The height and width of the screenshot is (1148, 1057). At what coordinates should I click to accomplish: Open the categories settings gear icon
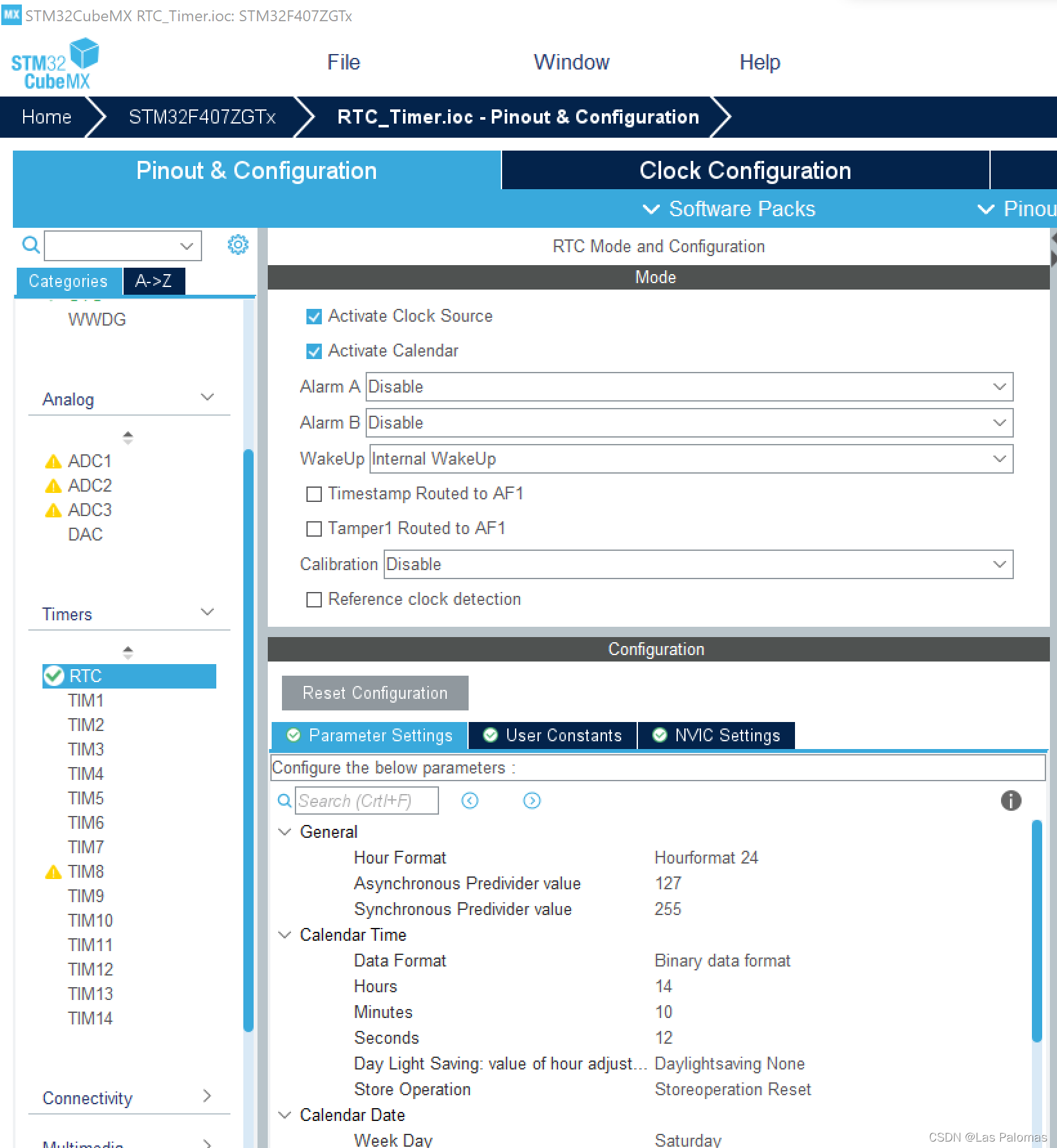pyautogui.click(x=238, y=245)
